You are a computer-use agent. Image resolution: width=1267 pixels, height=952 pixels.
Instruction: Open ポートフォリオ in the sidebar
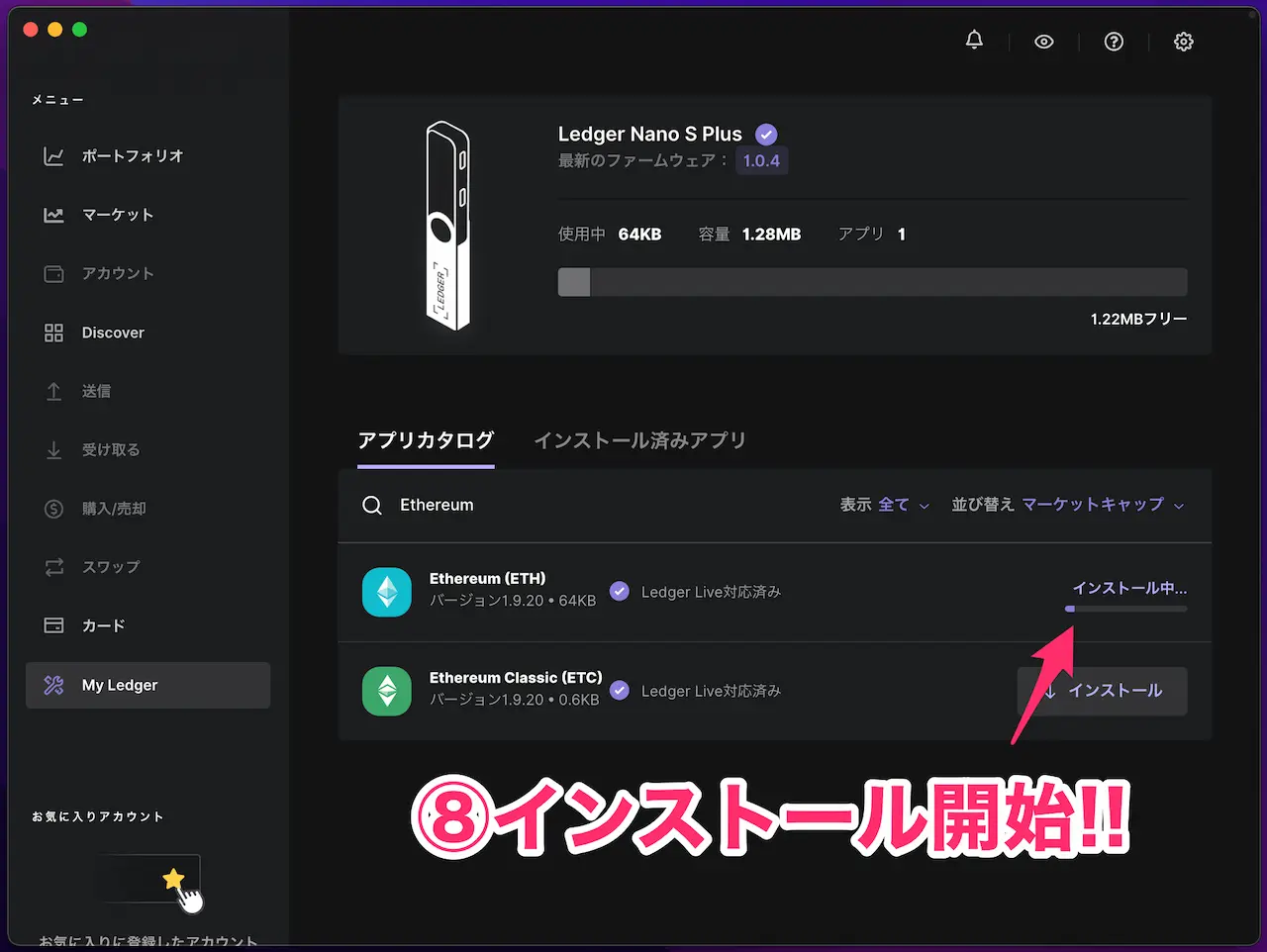pos(147,156)
